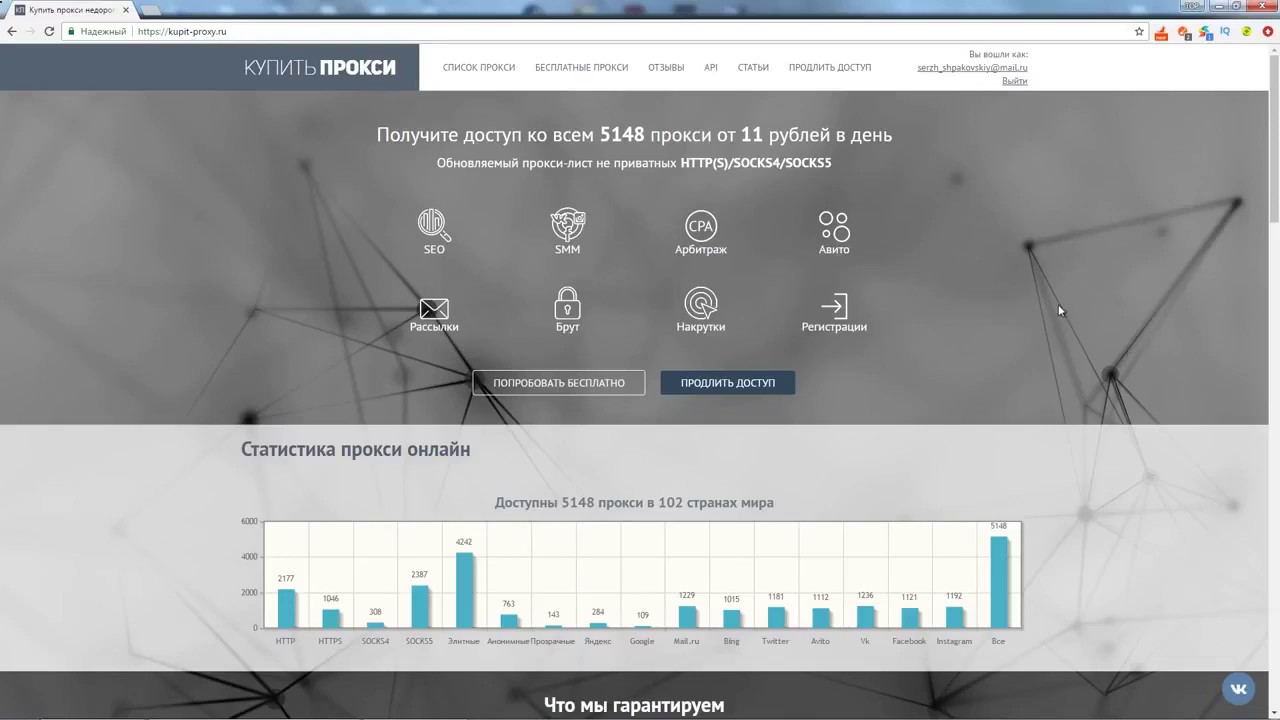
Task: Click the blue Продлить доступ button
Action: coord(728,383)
